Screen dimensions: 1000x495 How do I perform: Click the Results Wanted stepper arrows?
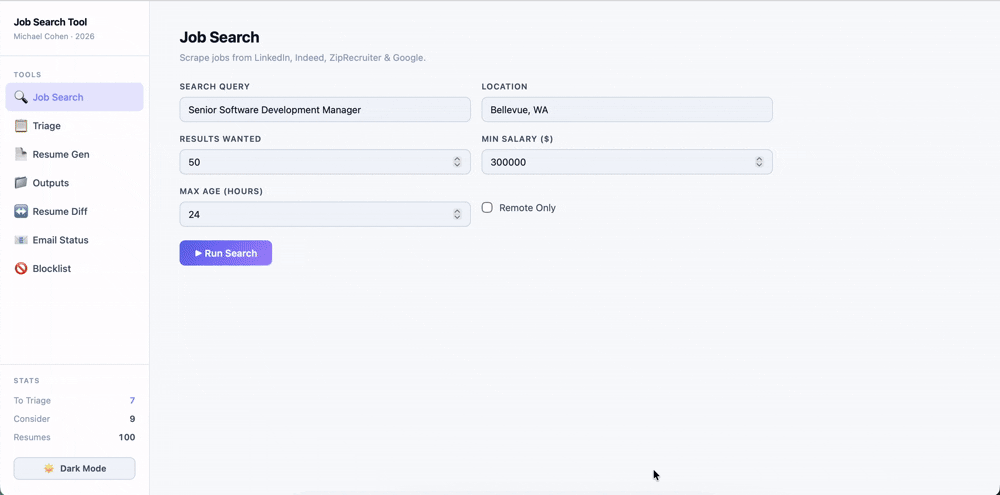pyautogui.click(x=457, y=162)
